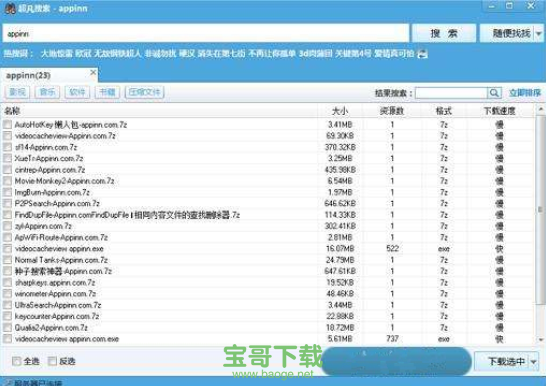Image resolution: width=546 pixels, height=386 pixels.
Task: Click the results list scroll down arrow
Action: 541,339
